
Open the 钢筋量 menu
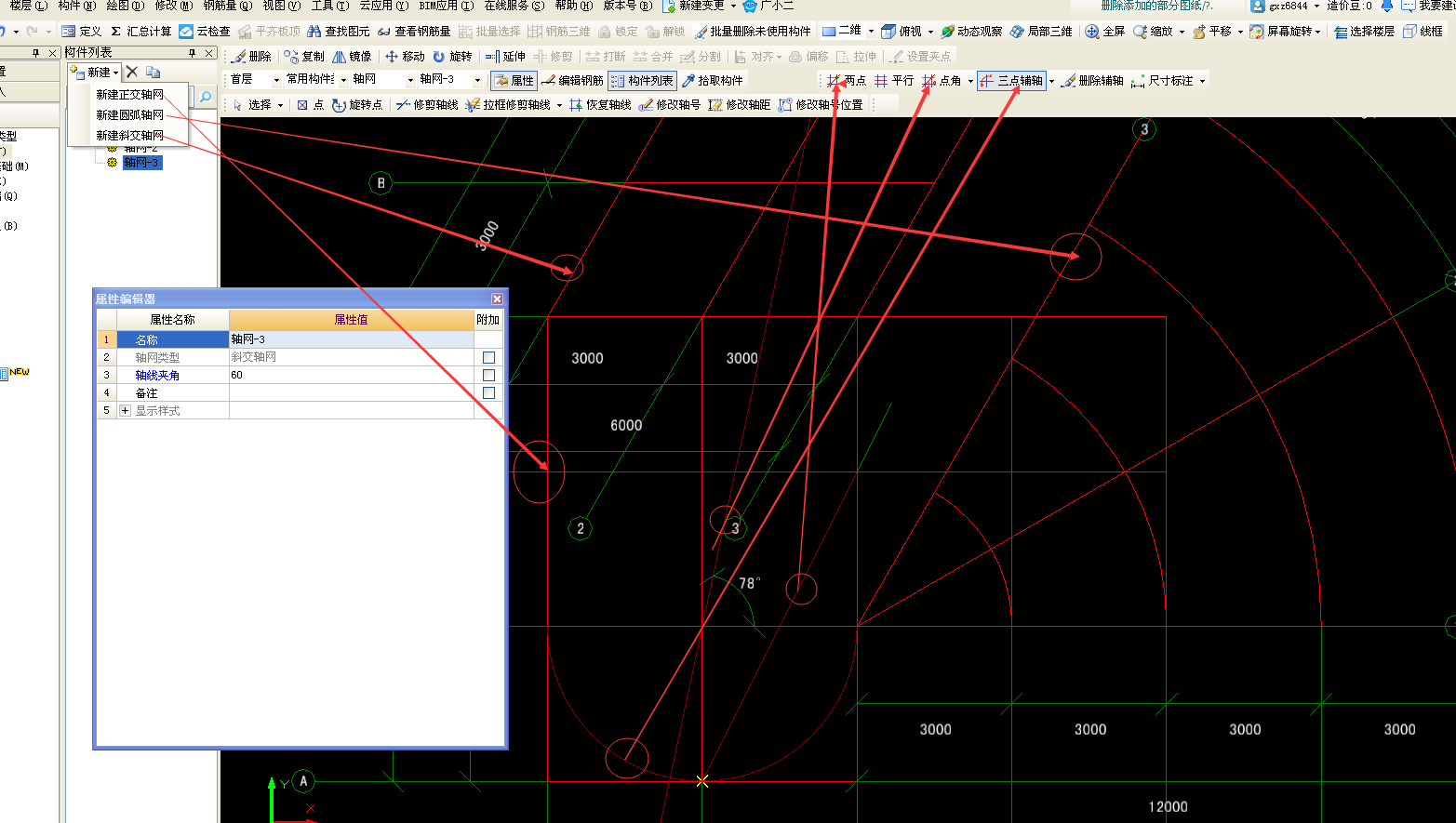point(227,6)
